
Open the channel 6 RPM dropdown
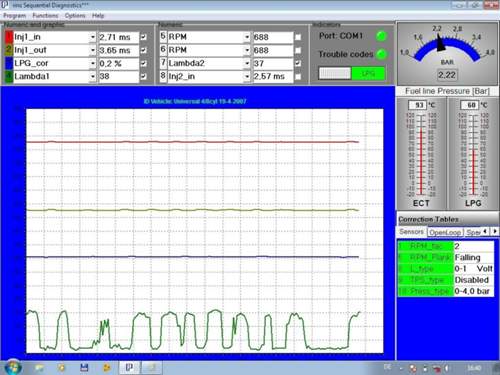tap(247, 50)
